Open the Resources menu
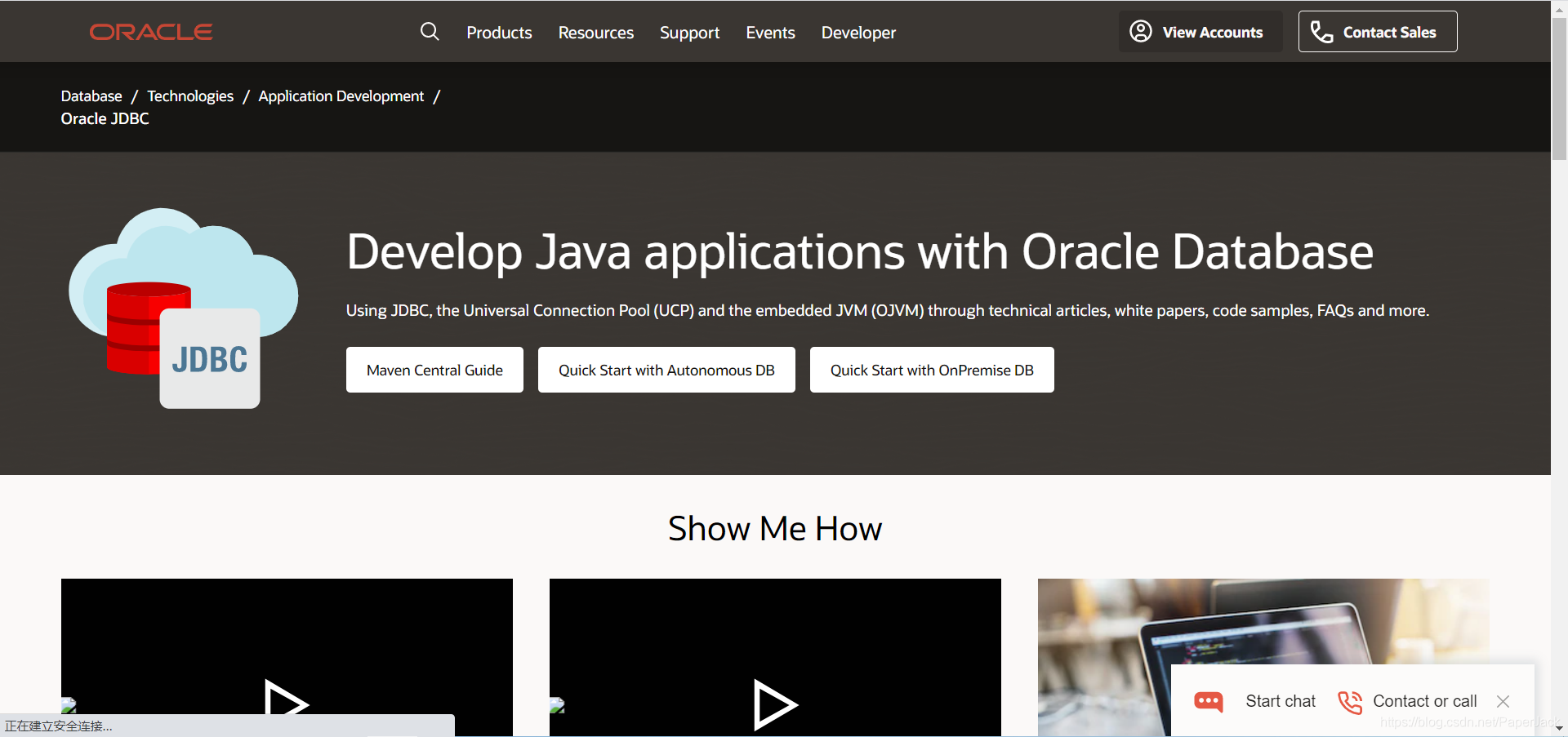This screenshot has height=737, width=1568. tap(596, 33)
